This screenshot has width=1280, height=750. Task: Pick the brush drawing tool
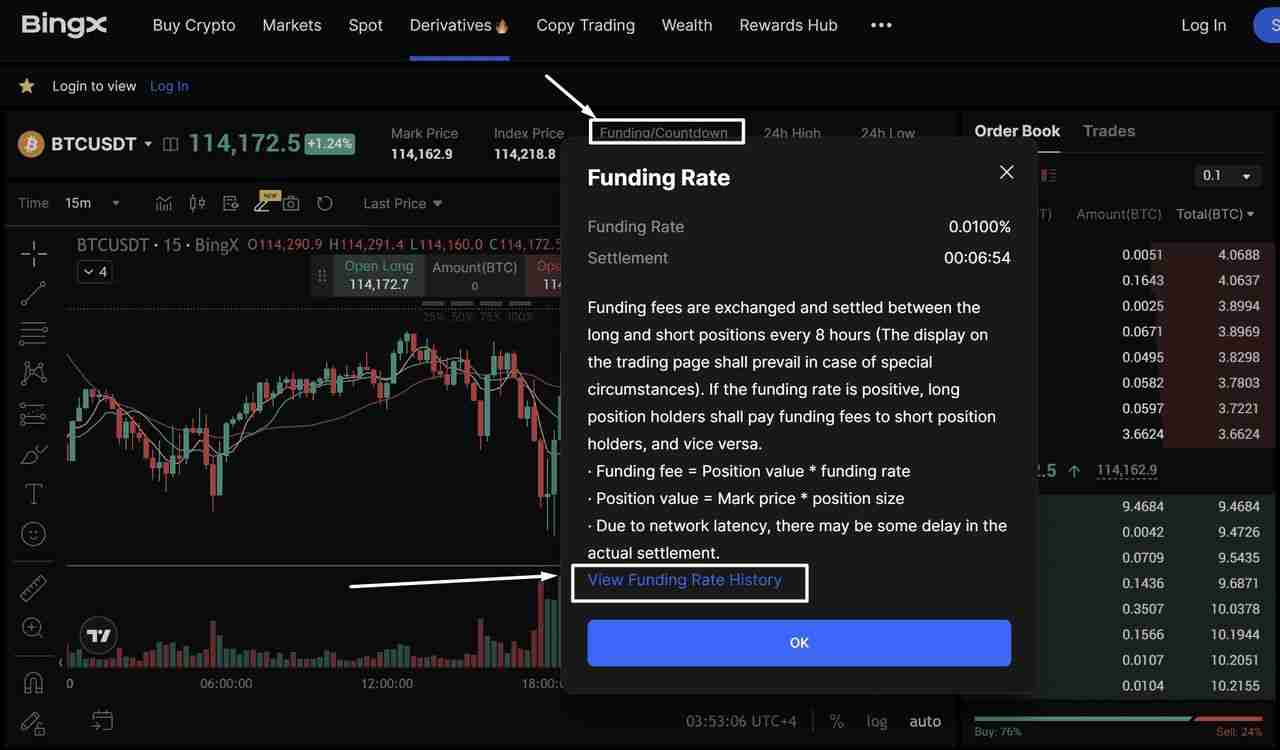tap(34, 454)
